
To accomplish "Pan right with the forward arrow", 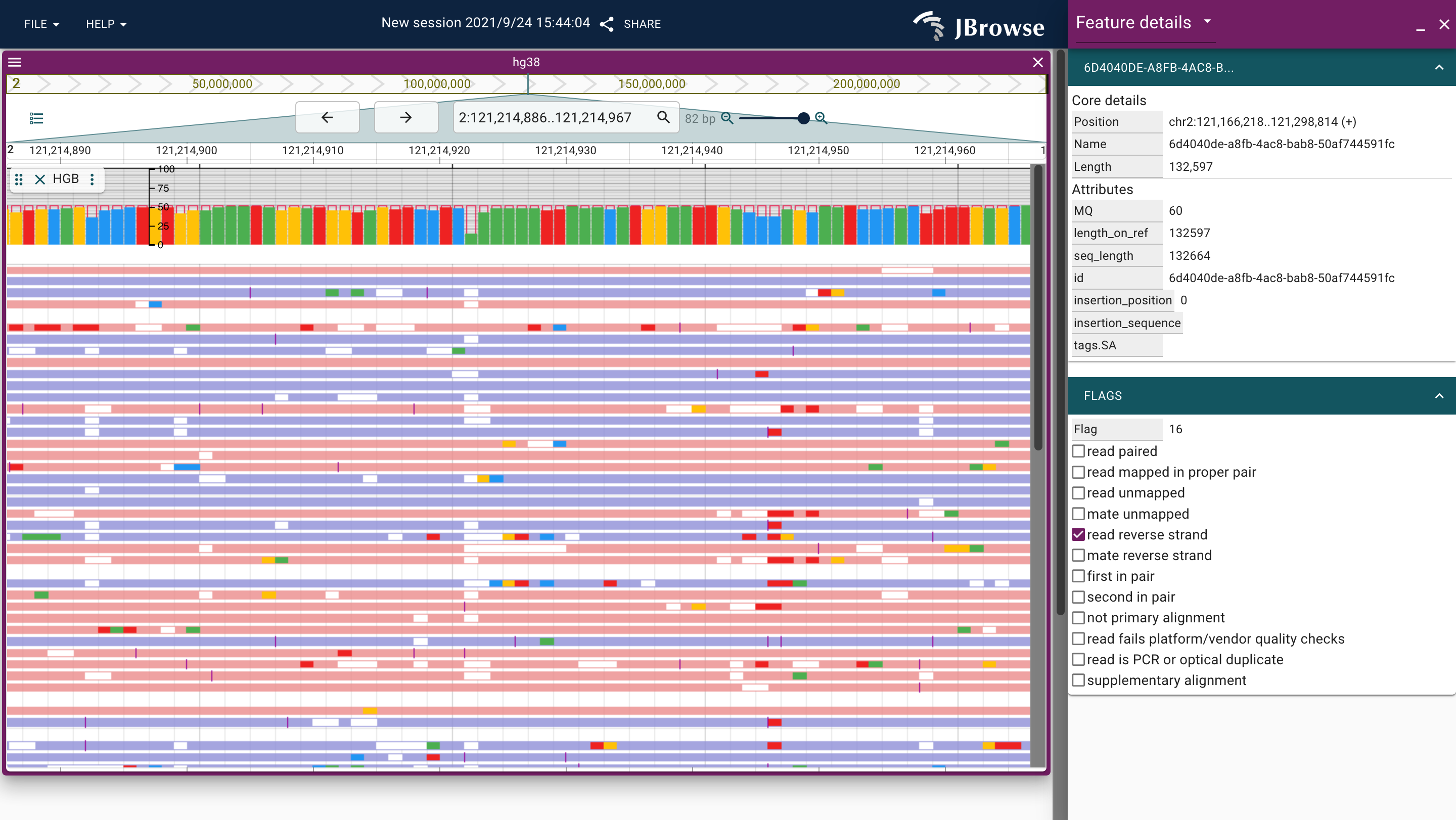I will [406, 118].
